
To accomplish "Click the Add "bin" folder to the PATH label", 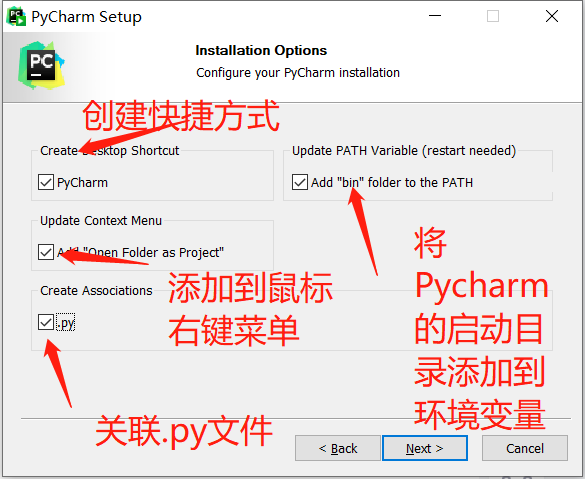I will tap(392, 182).
